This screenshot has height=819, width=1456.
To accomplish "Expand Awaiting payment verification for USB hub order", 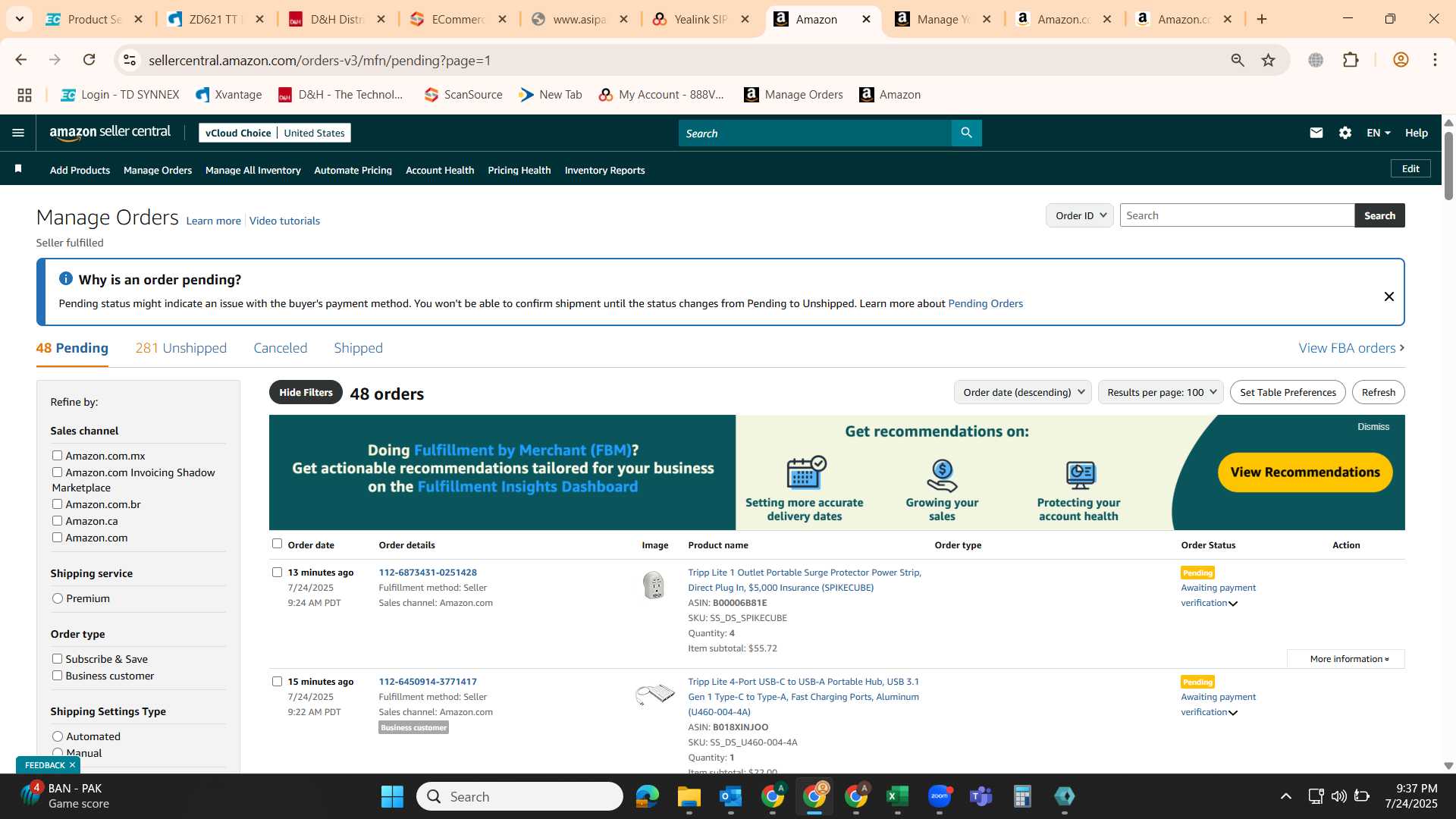I will (1232, 713).
